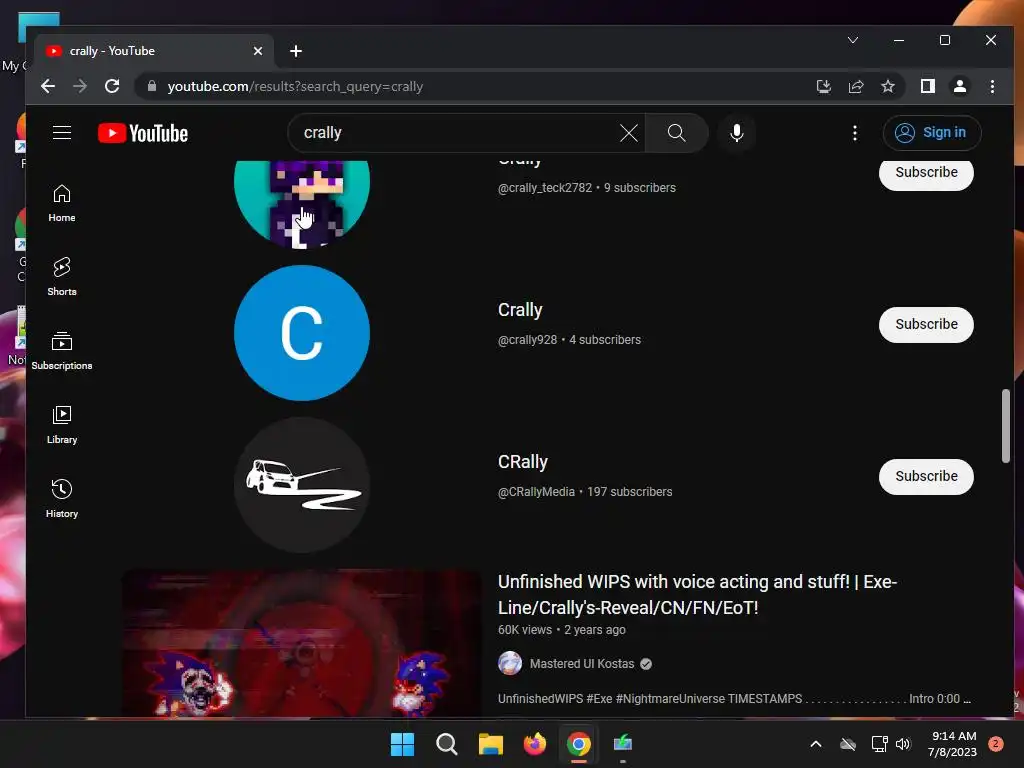Open Chrome profile icon
Viewport: 1024px width, 768px height.
click(959, 86)
